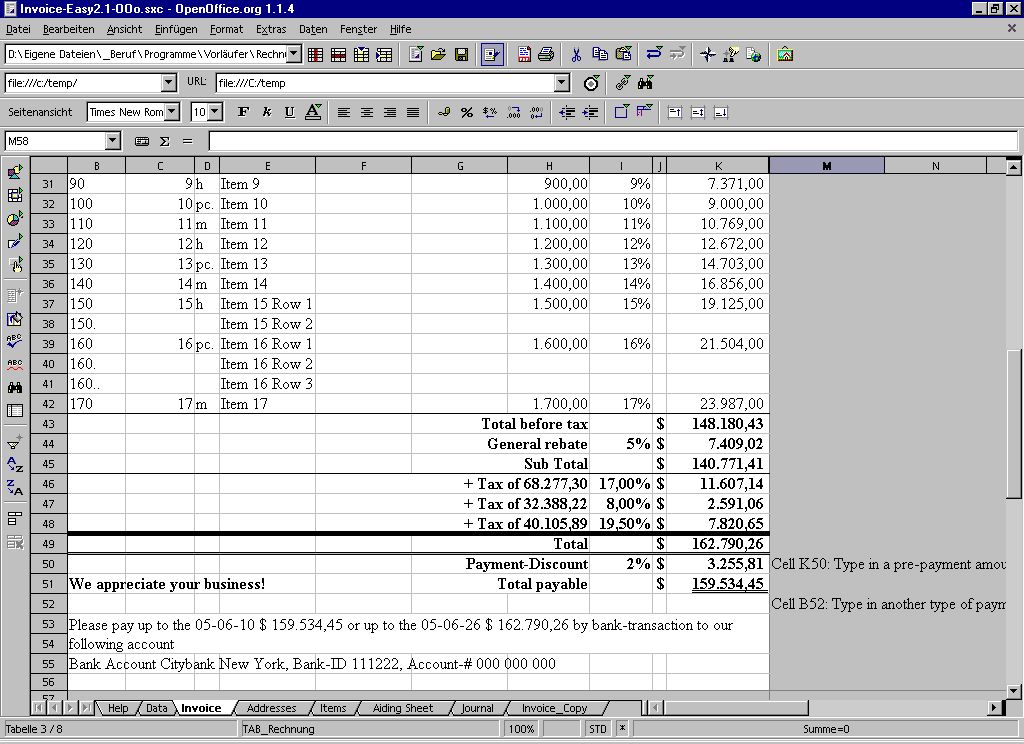Click the URL input field
This screenshot has width=1024, height=744.
[x=385, y=83]
